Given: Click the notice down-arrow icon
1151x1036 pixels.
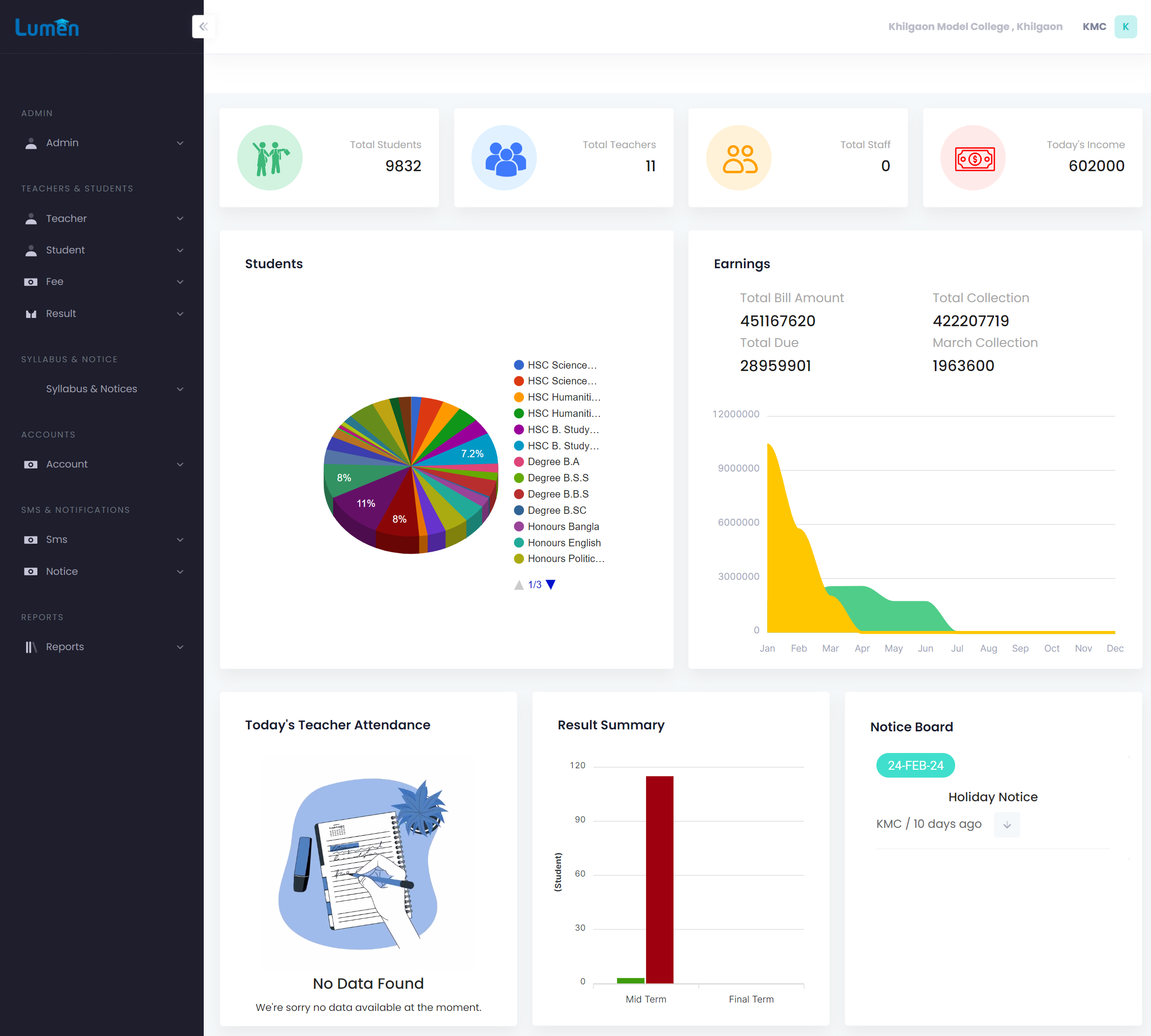Looking at the screenshot, I should click(1006, 825).
